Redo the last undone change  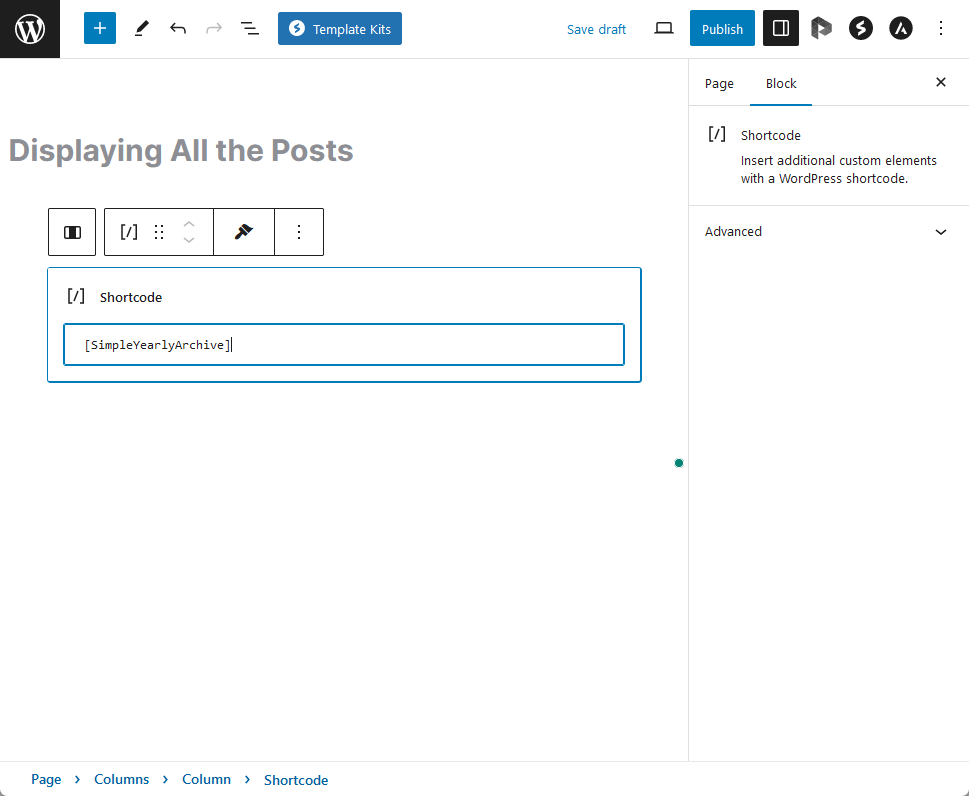pyautogui.click(x=214, y=28)
